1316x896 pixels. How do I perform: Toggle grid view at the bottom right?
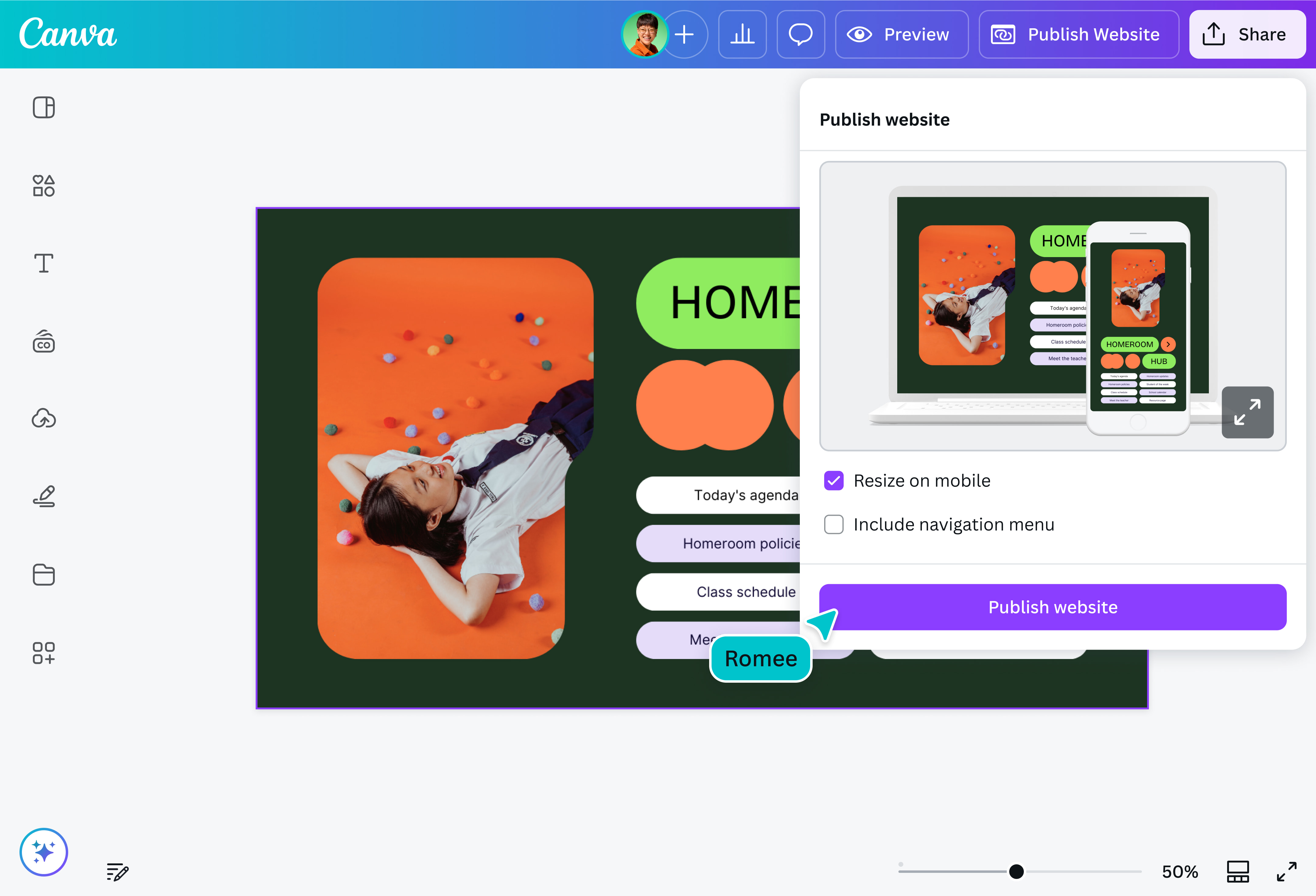click(x=1238, y=872)
